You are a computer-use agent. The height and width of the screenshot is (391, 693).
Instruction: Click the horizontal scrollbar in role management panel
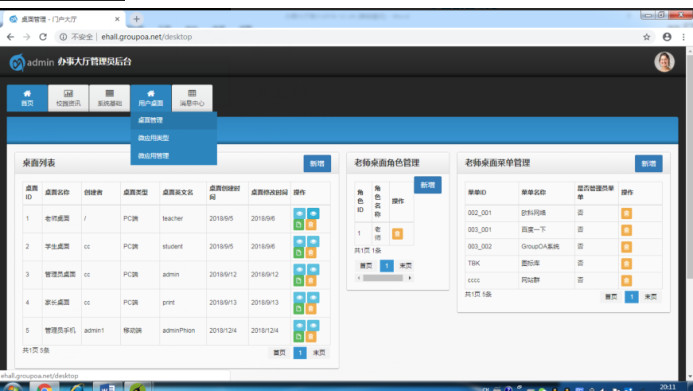tap(383, 278)
